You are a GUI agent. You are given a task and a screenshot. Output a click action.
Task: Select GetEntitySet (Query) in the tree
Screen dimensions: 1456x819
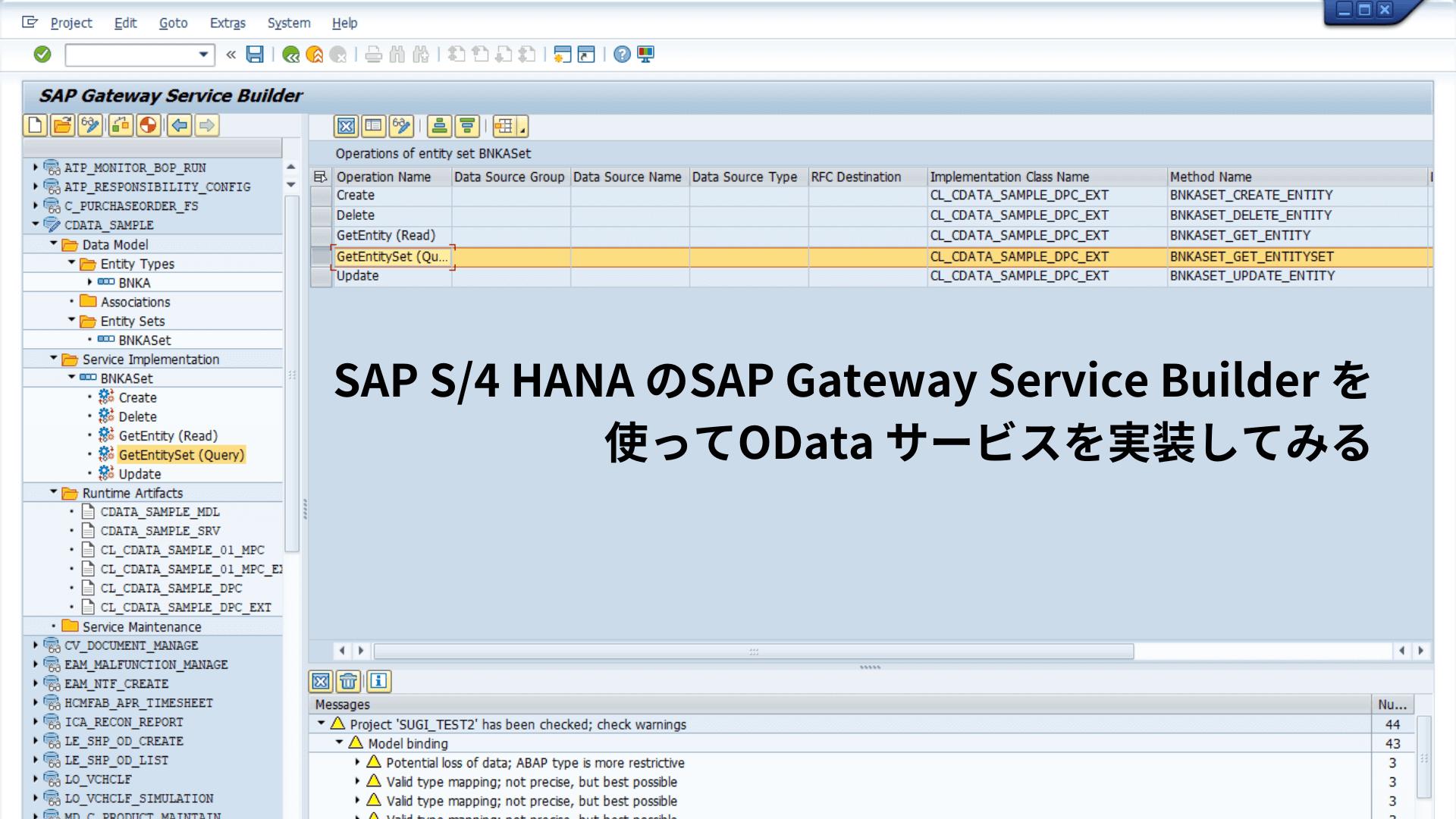pyautogui.click(x=181, y=455)
